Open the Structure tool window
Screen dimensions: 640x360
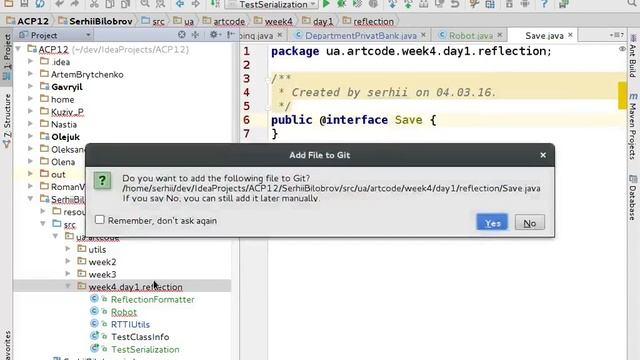[x=7, y=120]
